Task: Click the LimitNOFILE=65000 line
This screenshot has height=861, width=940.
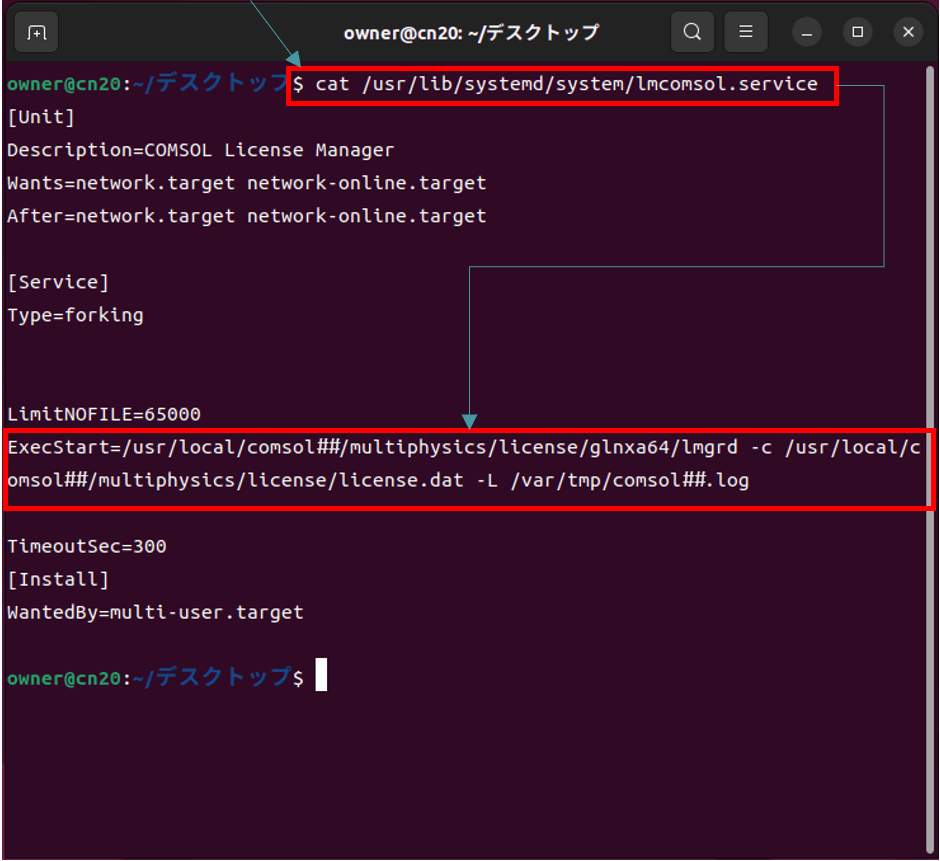Action: [104, 414]
